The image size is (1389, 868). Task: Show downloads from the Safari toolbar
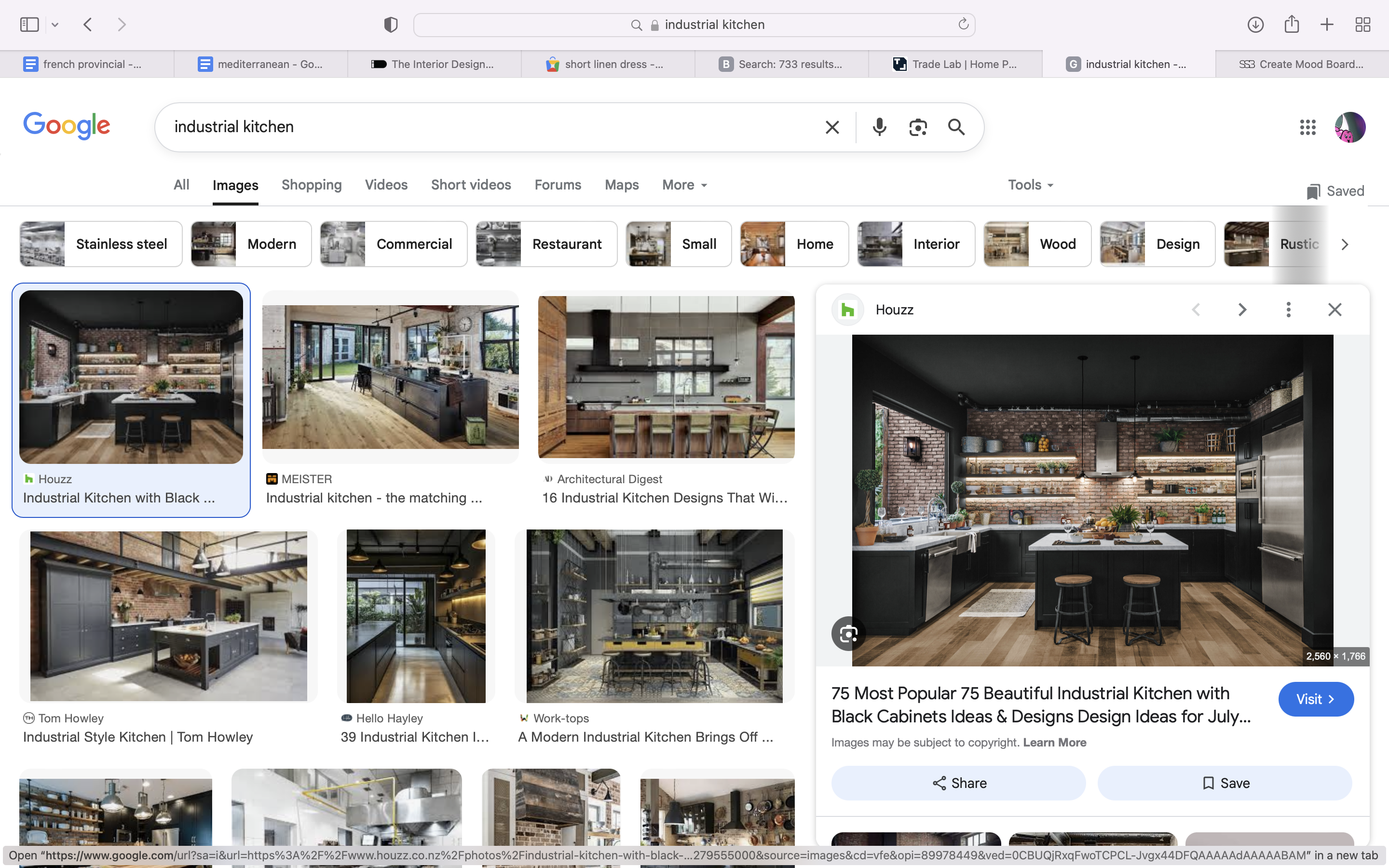[x=1255, y=25]
